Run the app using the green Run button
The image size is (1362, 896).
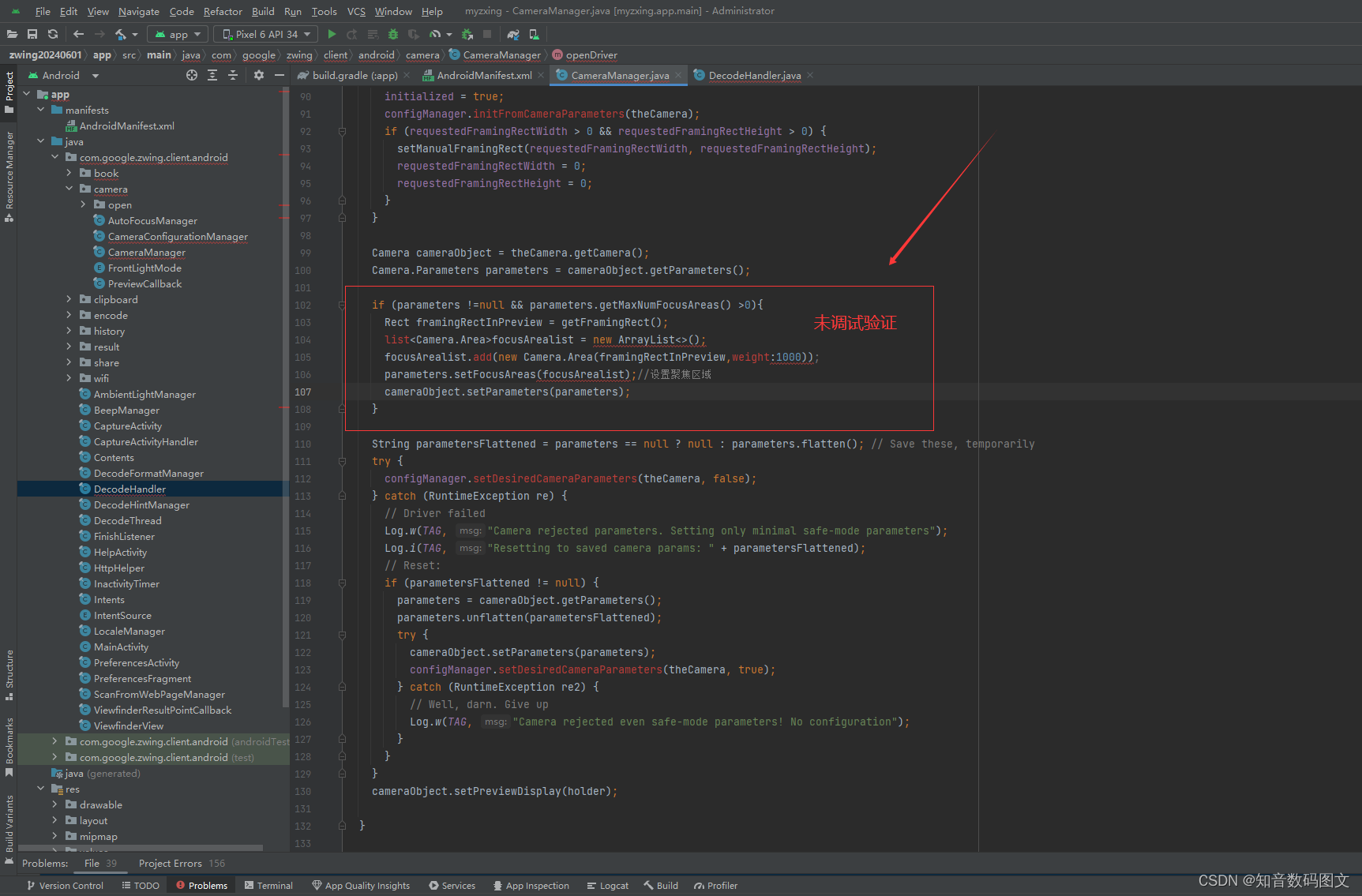(x=332, y=34)
